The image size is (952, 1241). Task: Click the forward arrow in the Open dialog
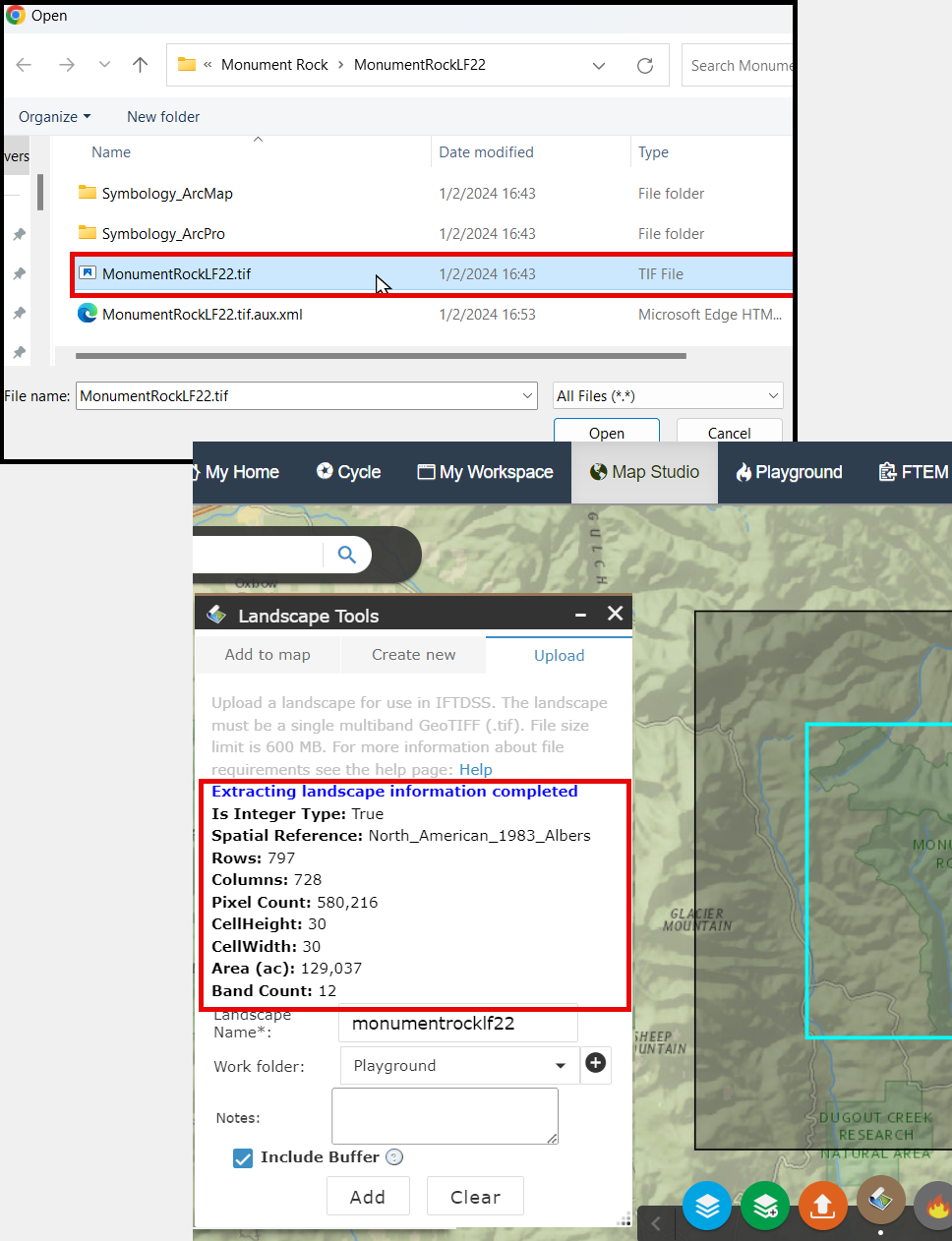(x=67, y=65)
